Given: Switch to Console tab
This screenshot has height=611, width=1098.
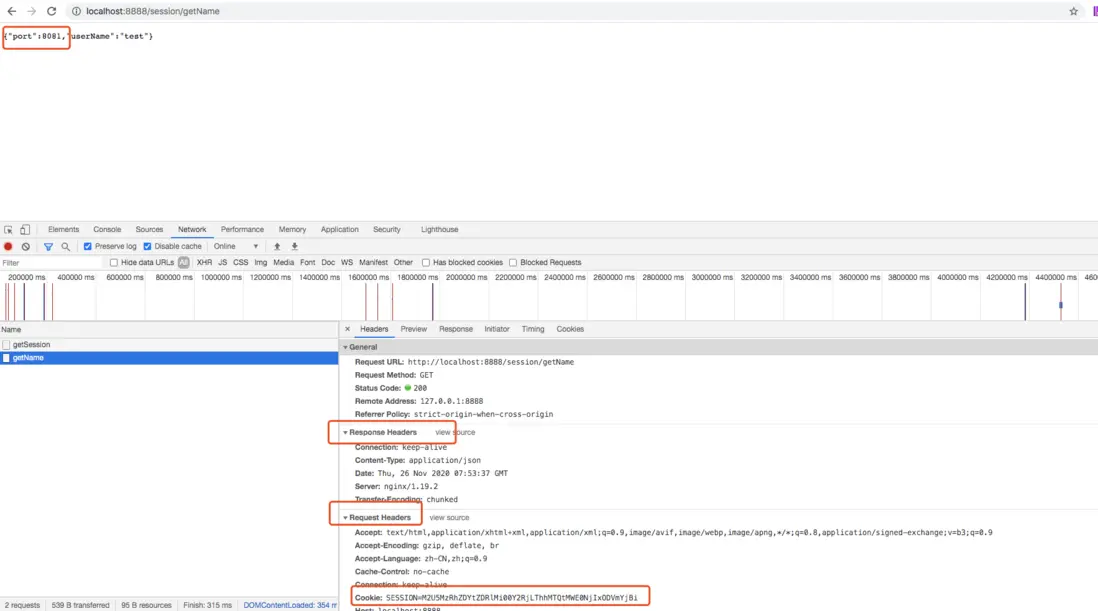Looking at the screenshot, I should pos(107,230).
